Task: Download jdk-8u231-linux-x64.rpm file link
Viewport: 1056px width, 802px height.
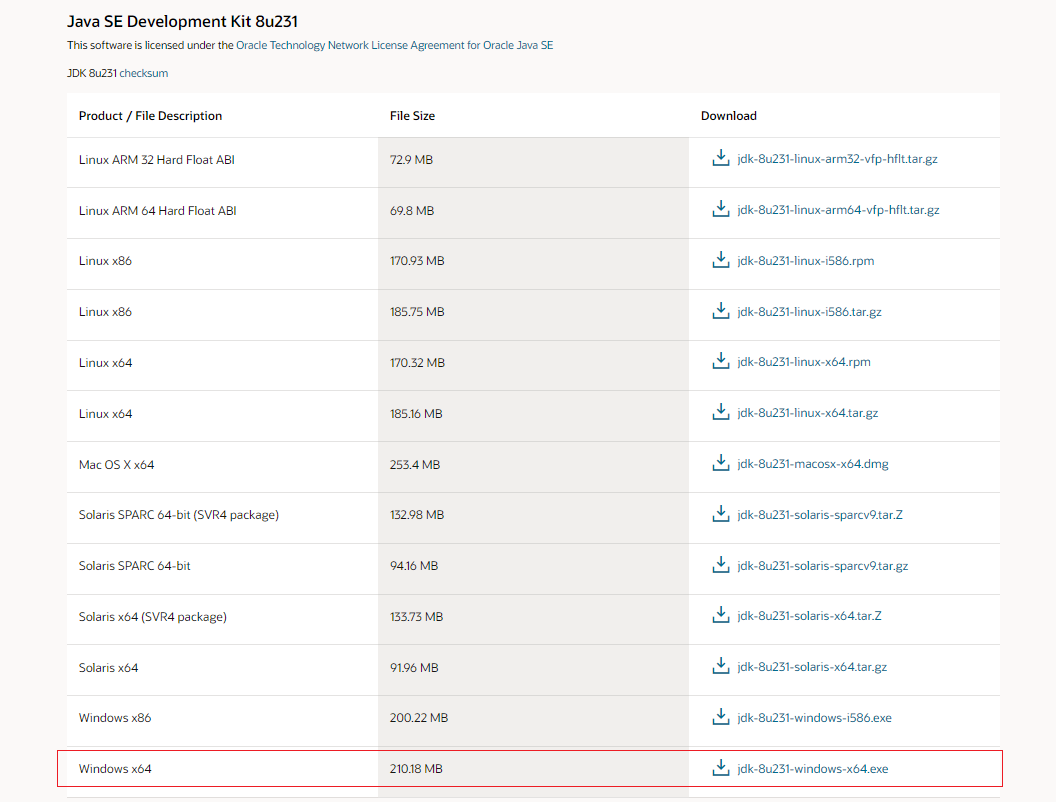Action: click(x=803, y=362)
